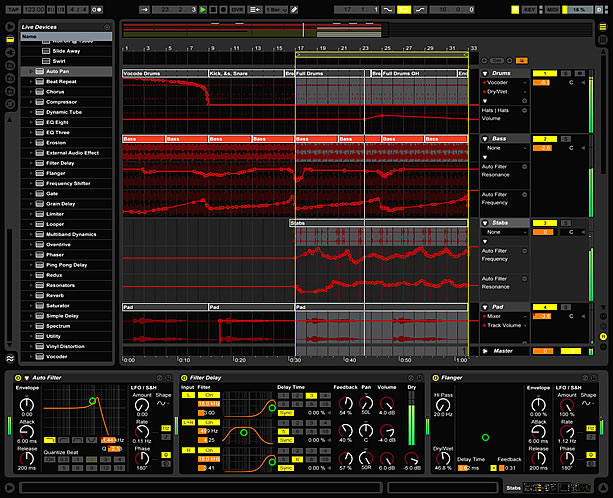Toggle Filter Delay device activator
This screenshot has height=498, width=613.
point(184,378)
